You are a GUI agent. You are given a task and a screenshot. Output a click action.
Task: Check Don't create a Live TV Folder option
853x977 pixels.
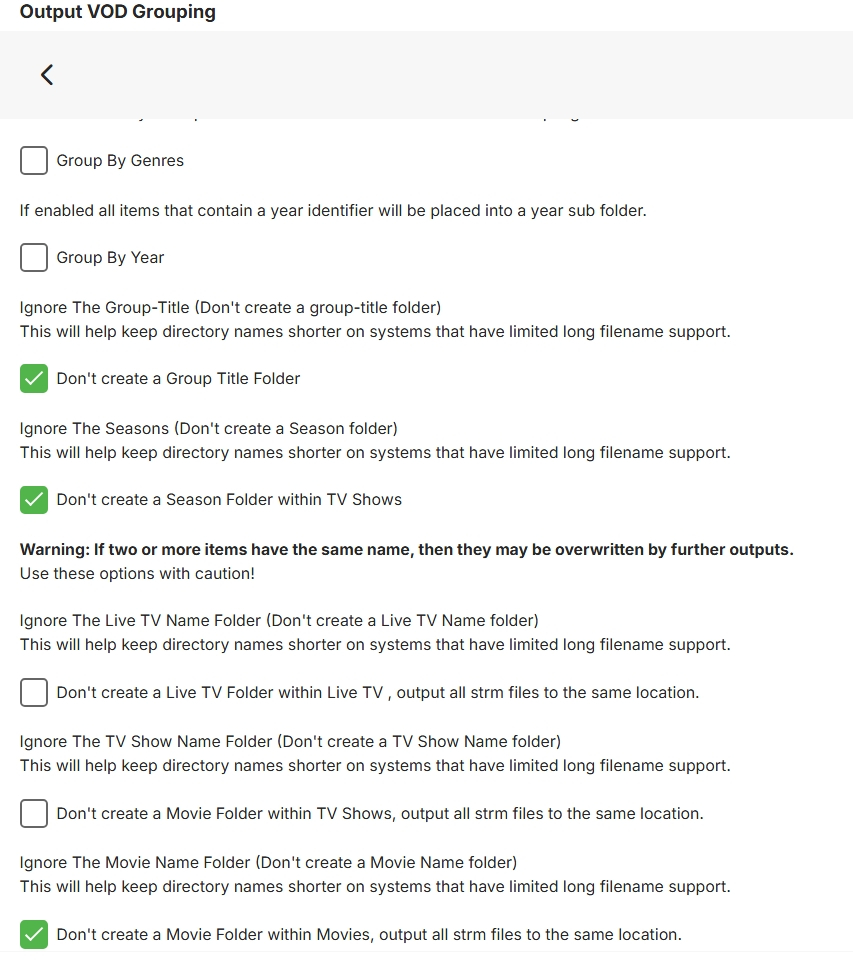pos(33,692)
